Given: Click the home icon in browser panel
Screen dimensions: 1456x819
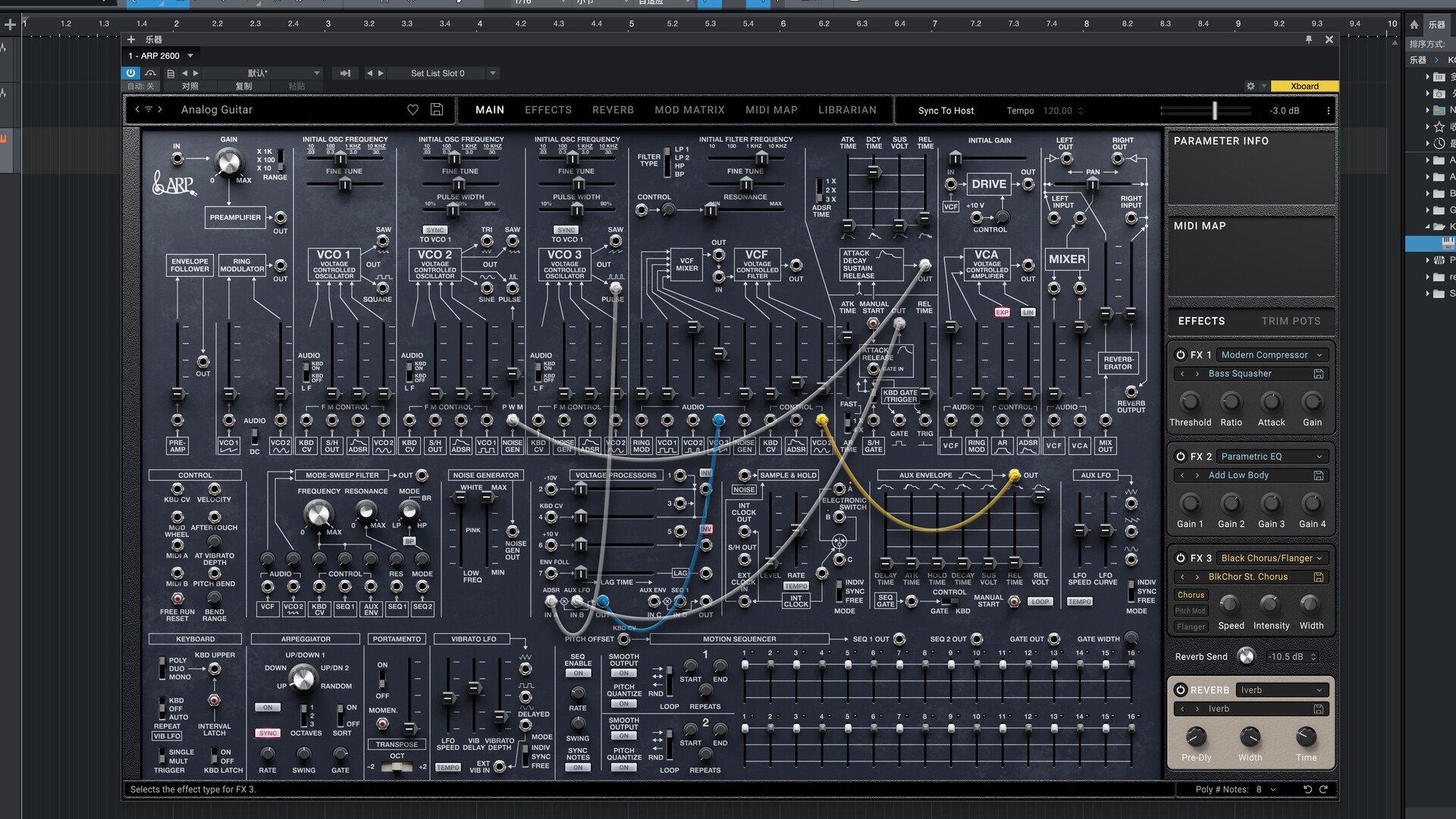Looking at the screenshot, I should (1414, 24).
